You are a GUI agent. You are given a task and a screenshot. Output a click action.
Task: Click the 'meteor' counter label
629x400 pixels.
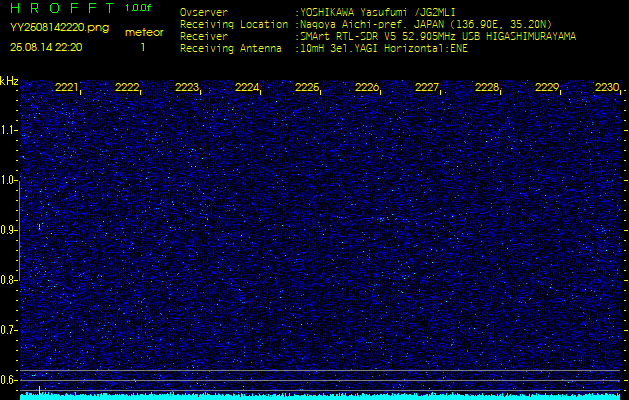(x=144, y=33)
